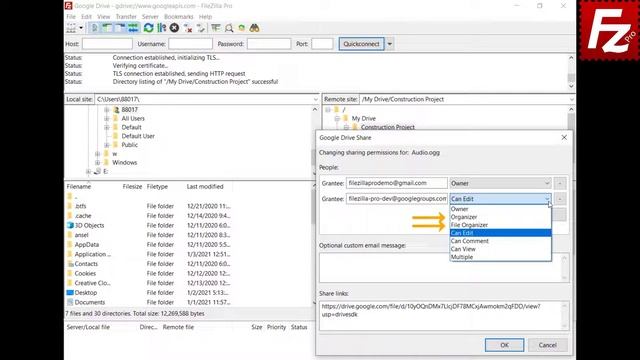Toggle transfer queue display
Image resolution: width=640 pixels, height=360 pixels.
[133, 28]
